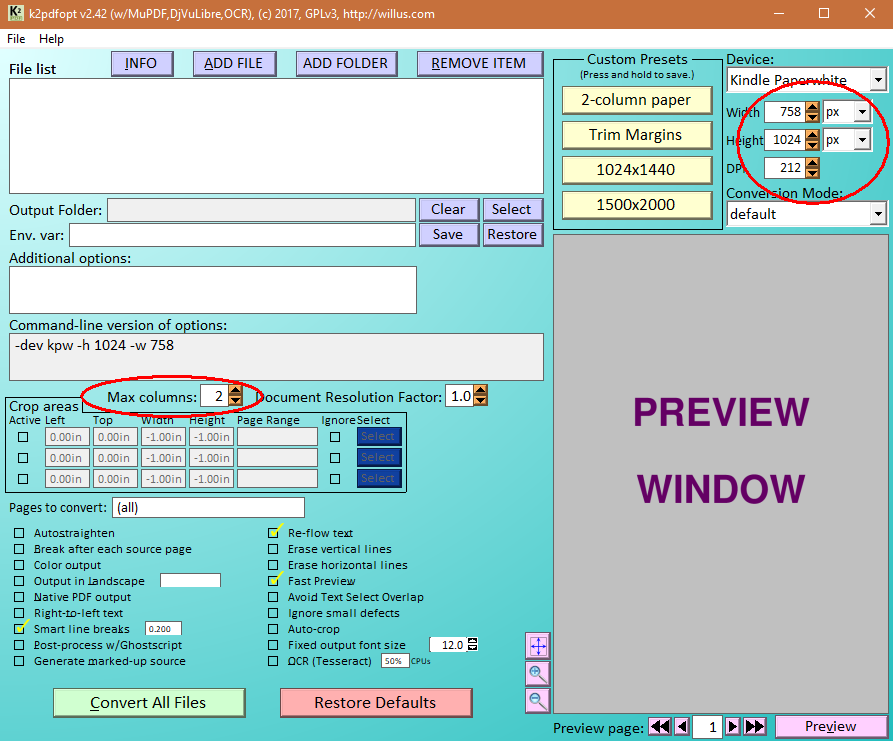This screenshot has width=893, height=741.
Task: Click Restore Defaults button
Action: coord(375,702)
